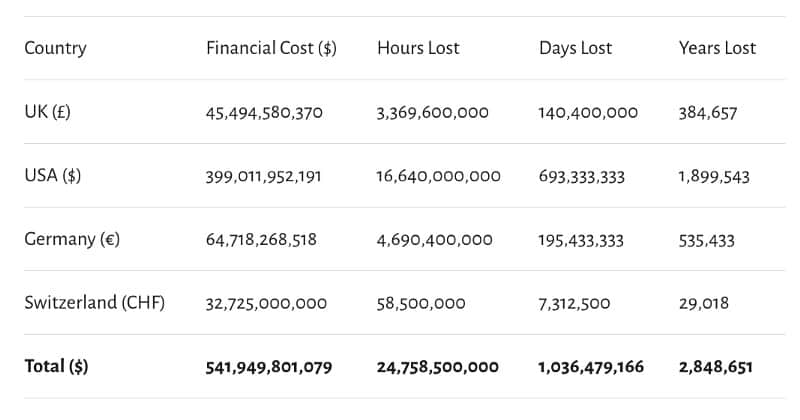The image size is (800, 420).
Task: Click the Financial Cost ($) column header
Action: tap(271, 48)
